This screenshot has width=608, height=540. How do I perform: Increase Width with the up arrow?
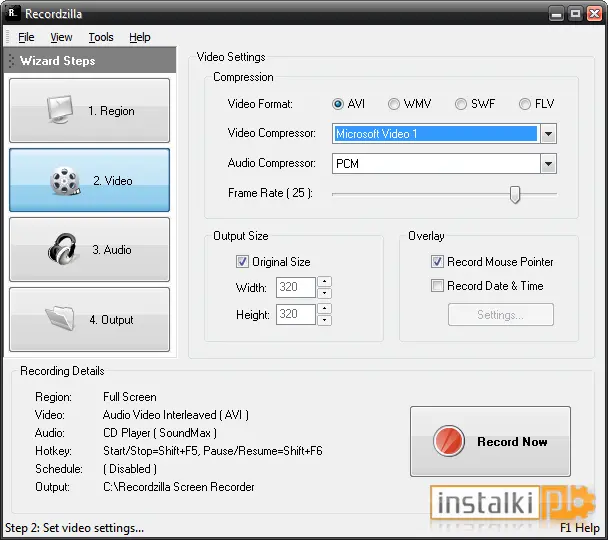coord(325,281)
